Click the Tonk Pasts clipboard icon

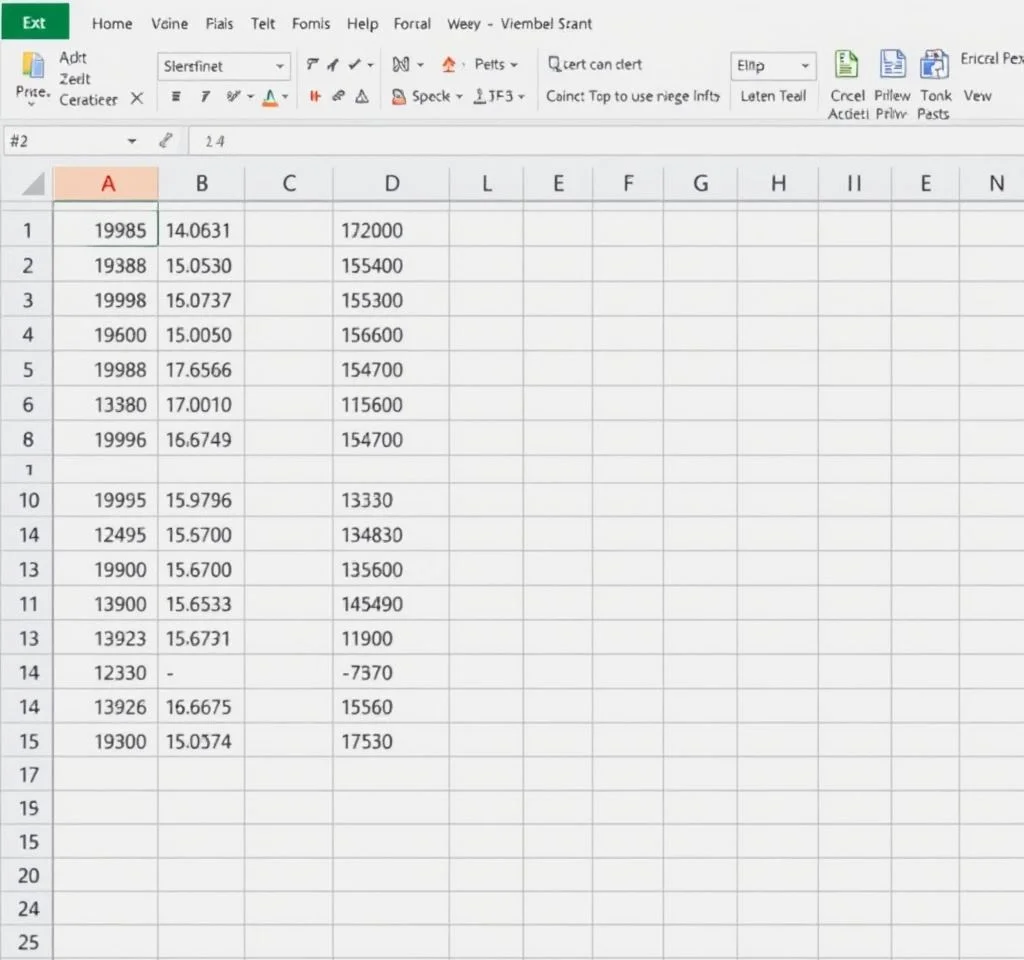[x=934, y=64]
